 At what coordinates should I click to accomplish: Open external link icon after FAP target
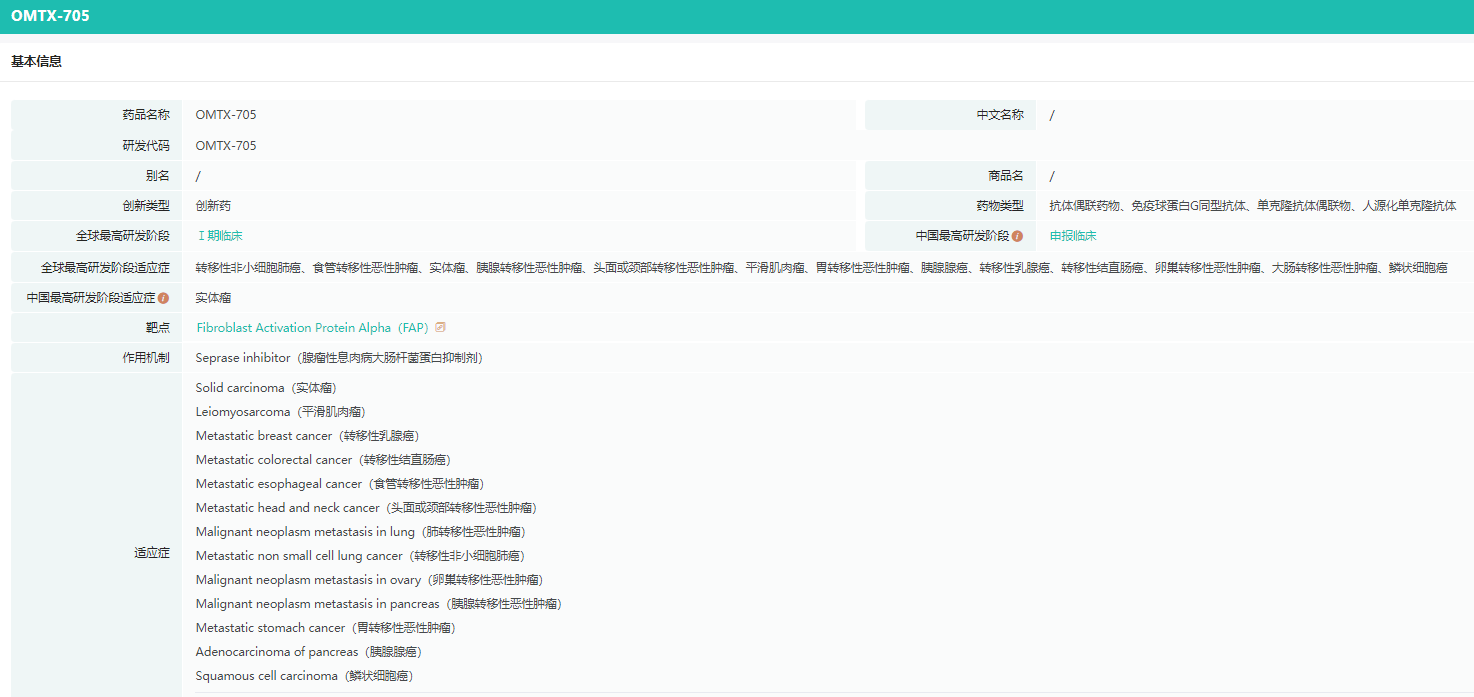pyautogui.click(x=441, y=327)
